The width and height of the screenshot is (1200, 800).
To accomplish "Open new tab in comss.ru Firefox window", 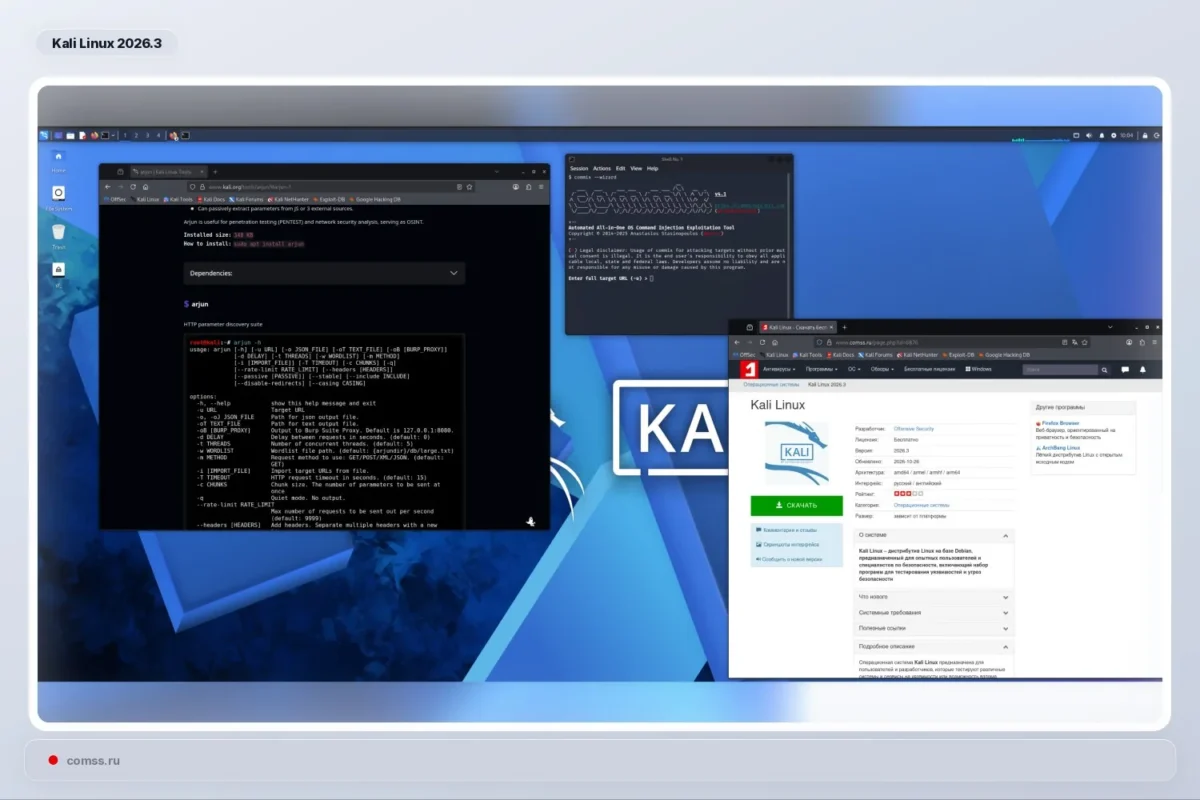I will [x=844, y=327].
